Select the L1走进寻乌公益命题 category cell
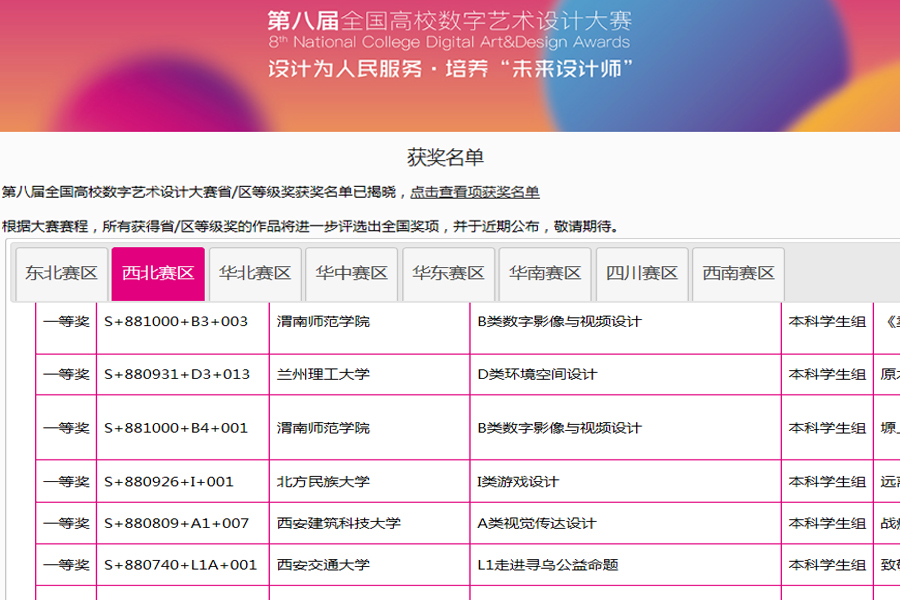The height and width of the screenshot is (600, 900). point(548,565)
